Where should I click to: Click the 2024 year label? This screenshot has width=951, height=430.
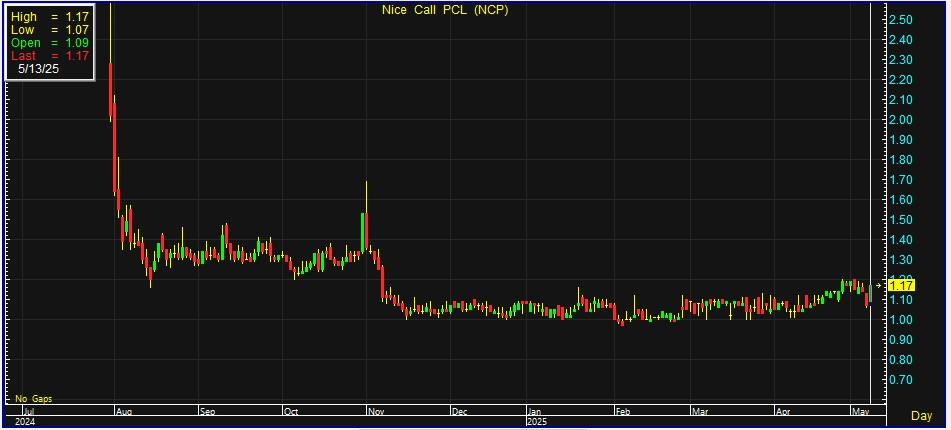(25, 420)
